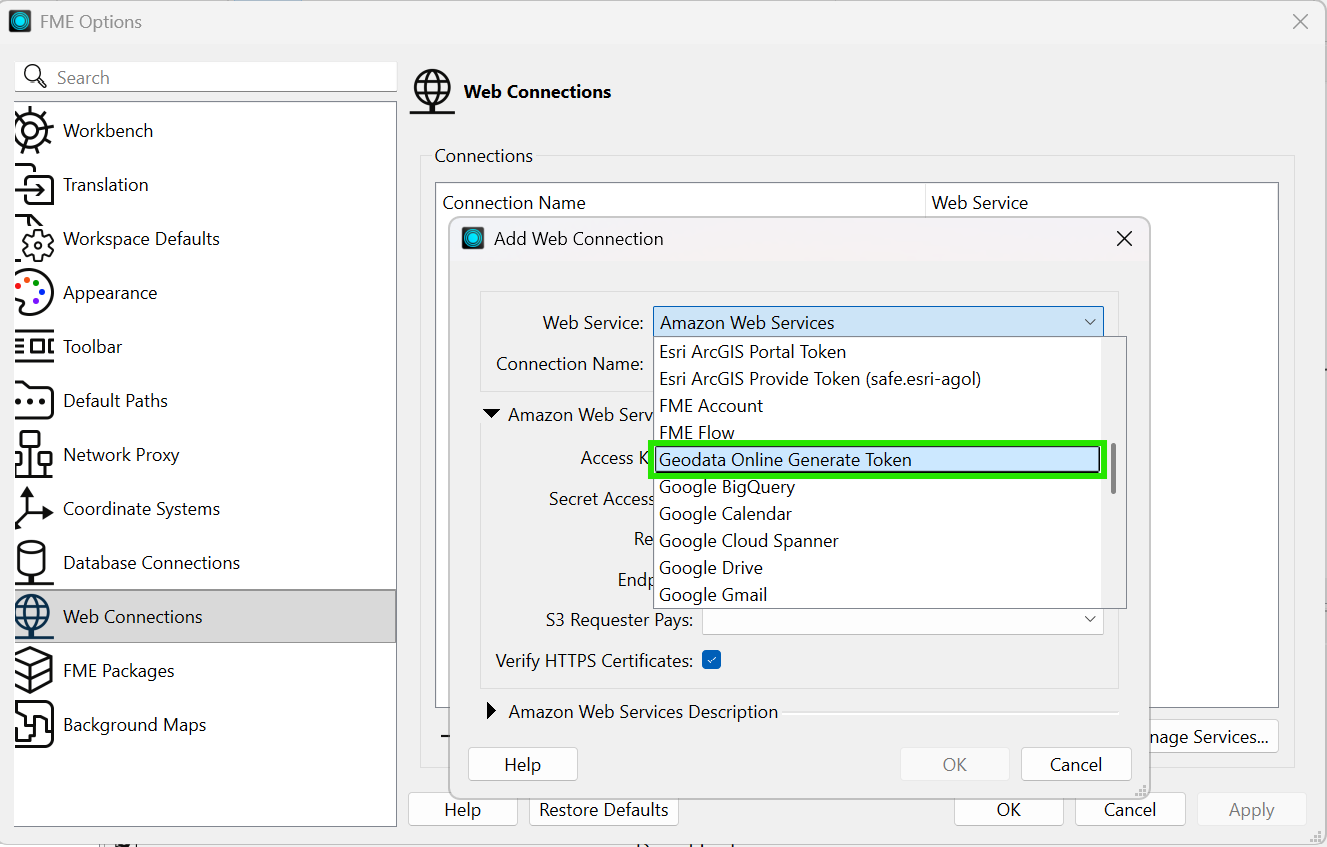Close the Add Web Connection dialog
Viewport: 1327px width, 847px height.
[1124, 238]
